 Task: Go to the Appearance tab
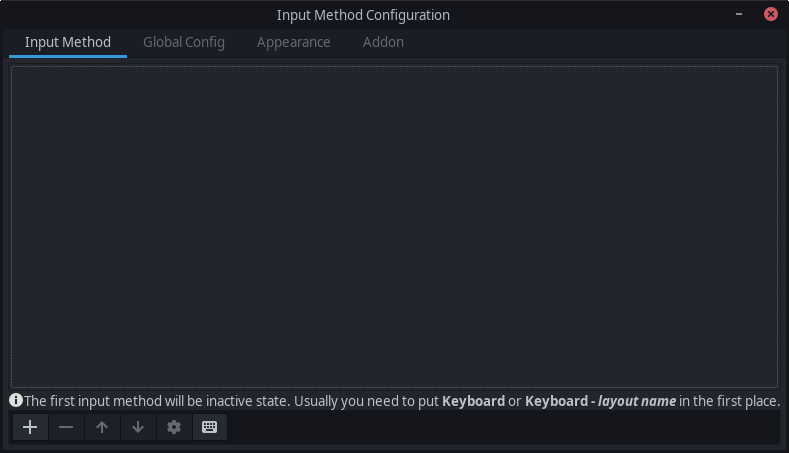293,42
